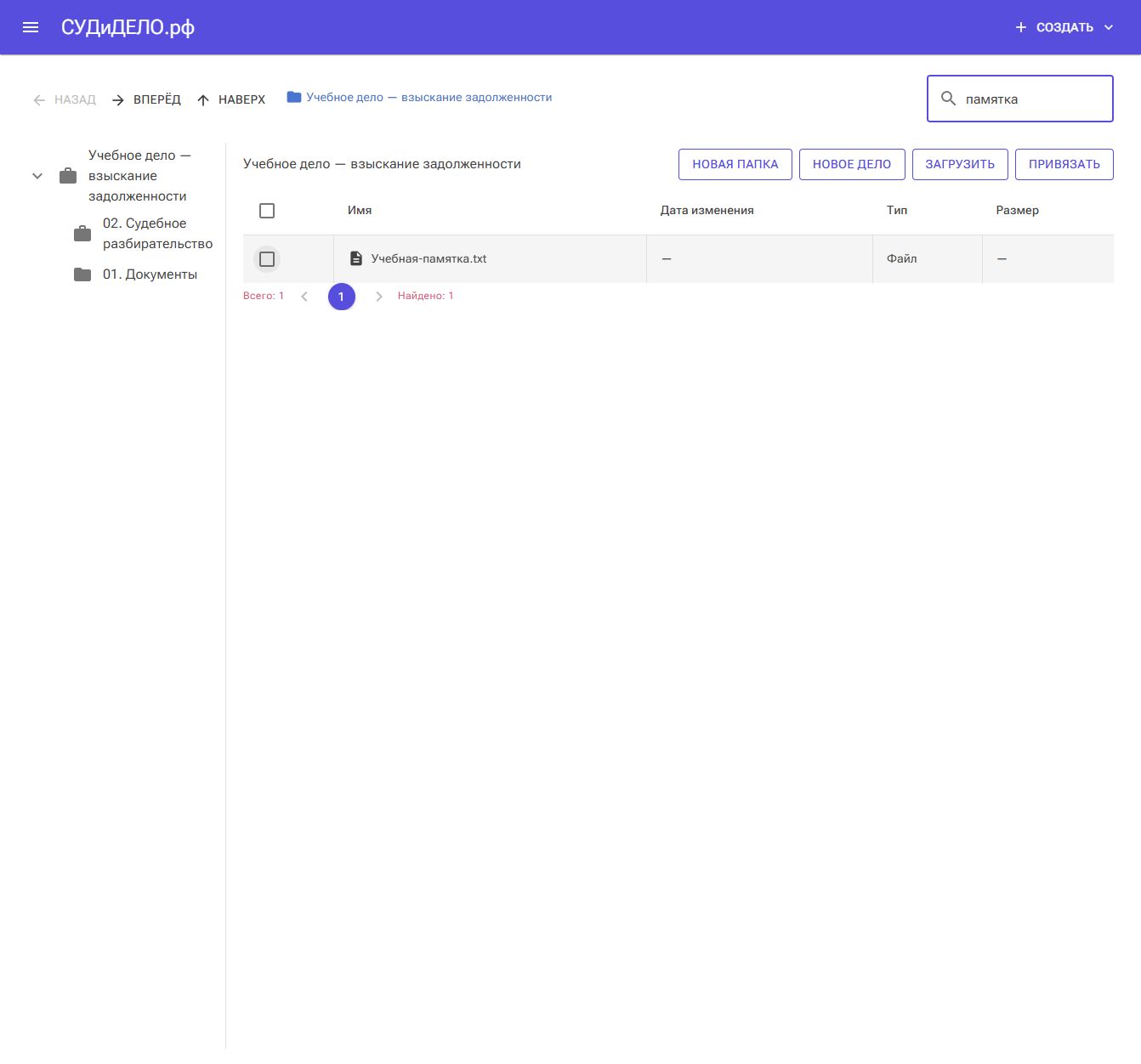
Task: Click briefcase icon of 02. Судебное разбирательство
Action: point(82,234)
